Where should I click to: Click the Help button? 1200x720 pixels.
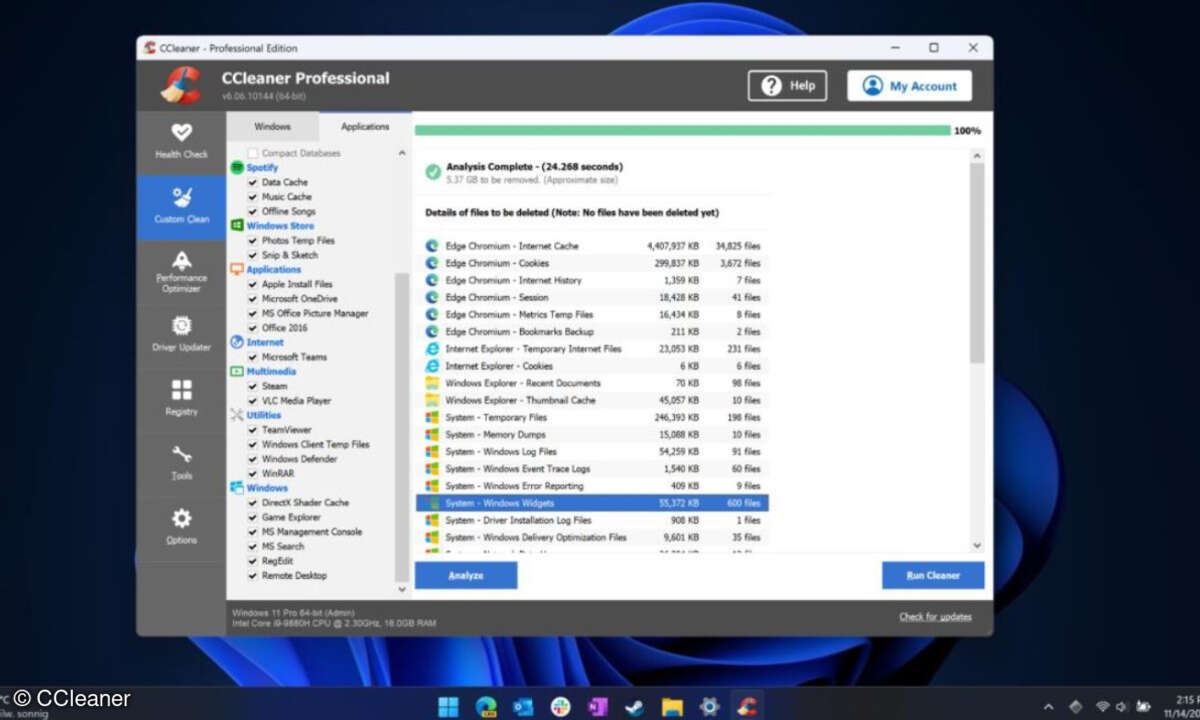(x=787, y=86)
